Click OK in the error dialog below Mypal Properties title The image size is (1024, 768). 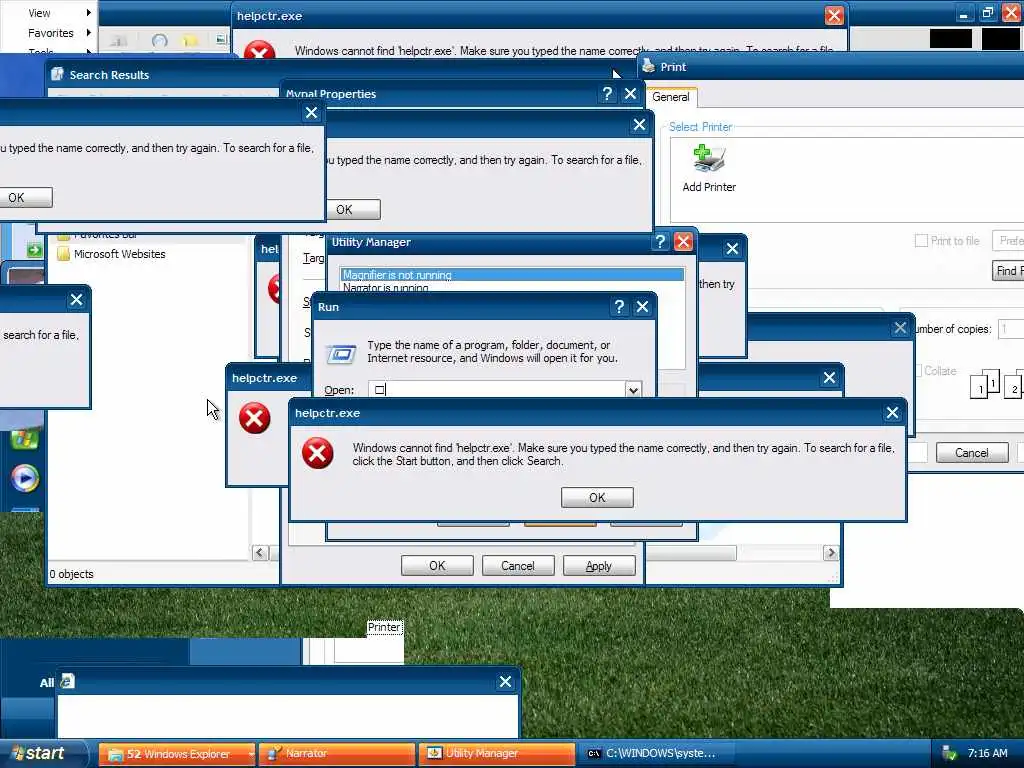[353, 210]
